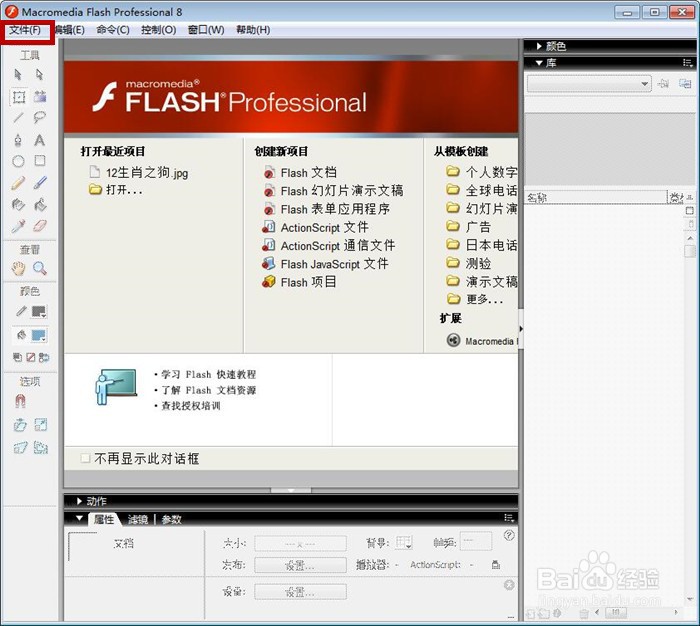Click the Distort option icon
700x626 pixels.
[20, 447]
